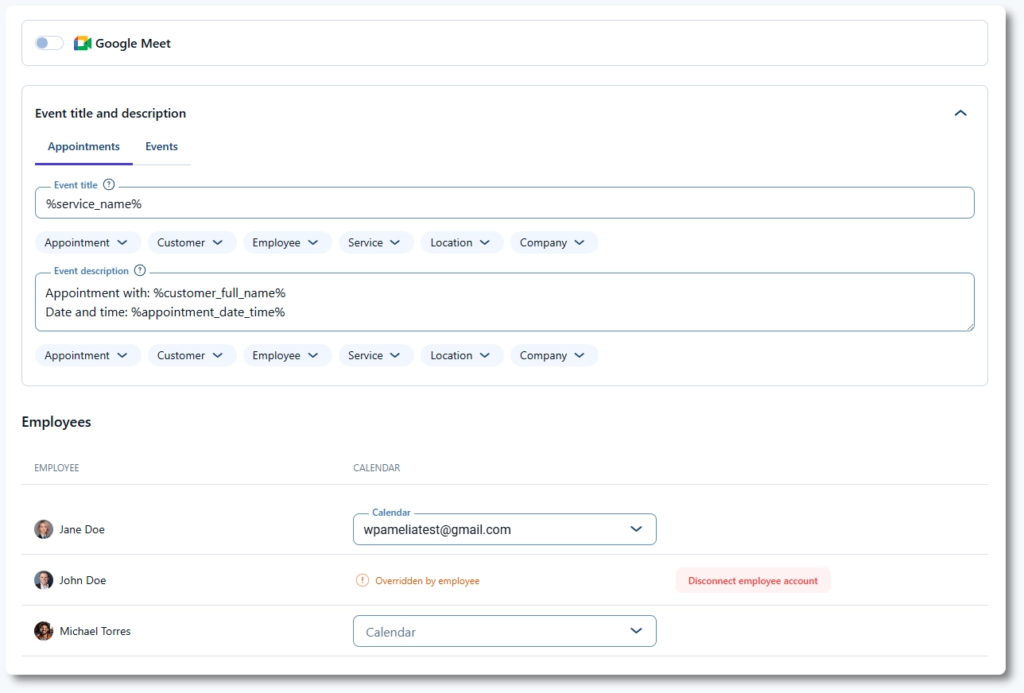
Task: Expand Customer placeholders below Event description
Action: click(x=192, y=356)
